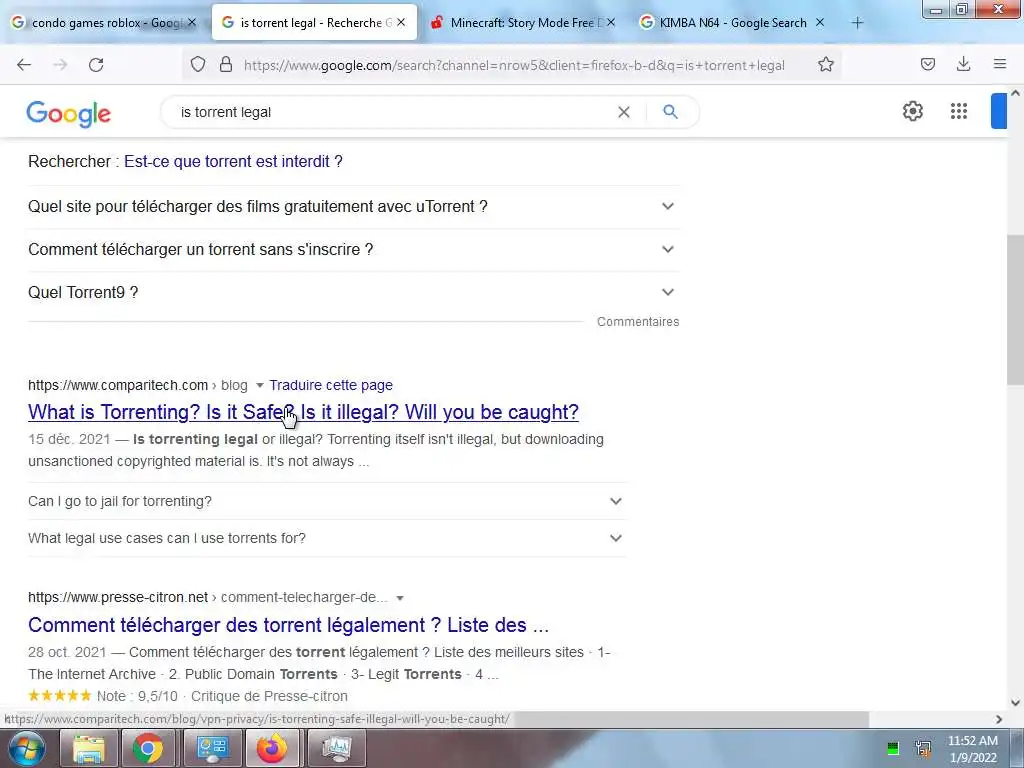This screenshot has width=1024, height=768.
Task: Launch Chrome from the taskbar
Action: coord(148,748)
